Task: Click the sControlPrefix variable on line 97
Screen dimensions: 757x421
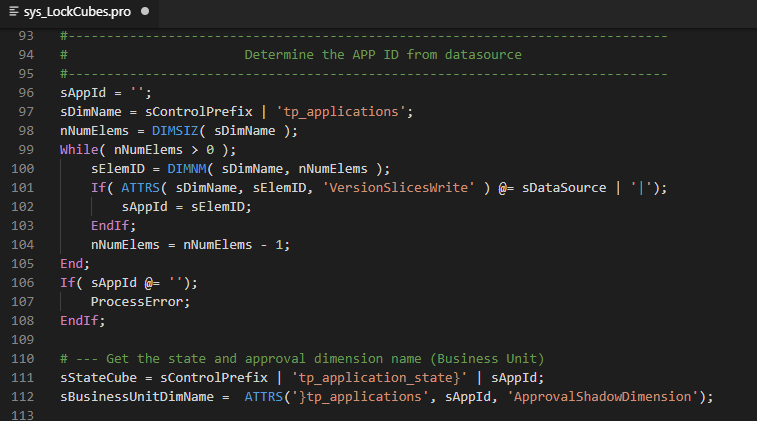Action: click(199, 112)
